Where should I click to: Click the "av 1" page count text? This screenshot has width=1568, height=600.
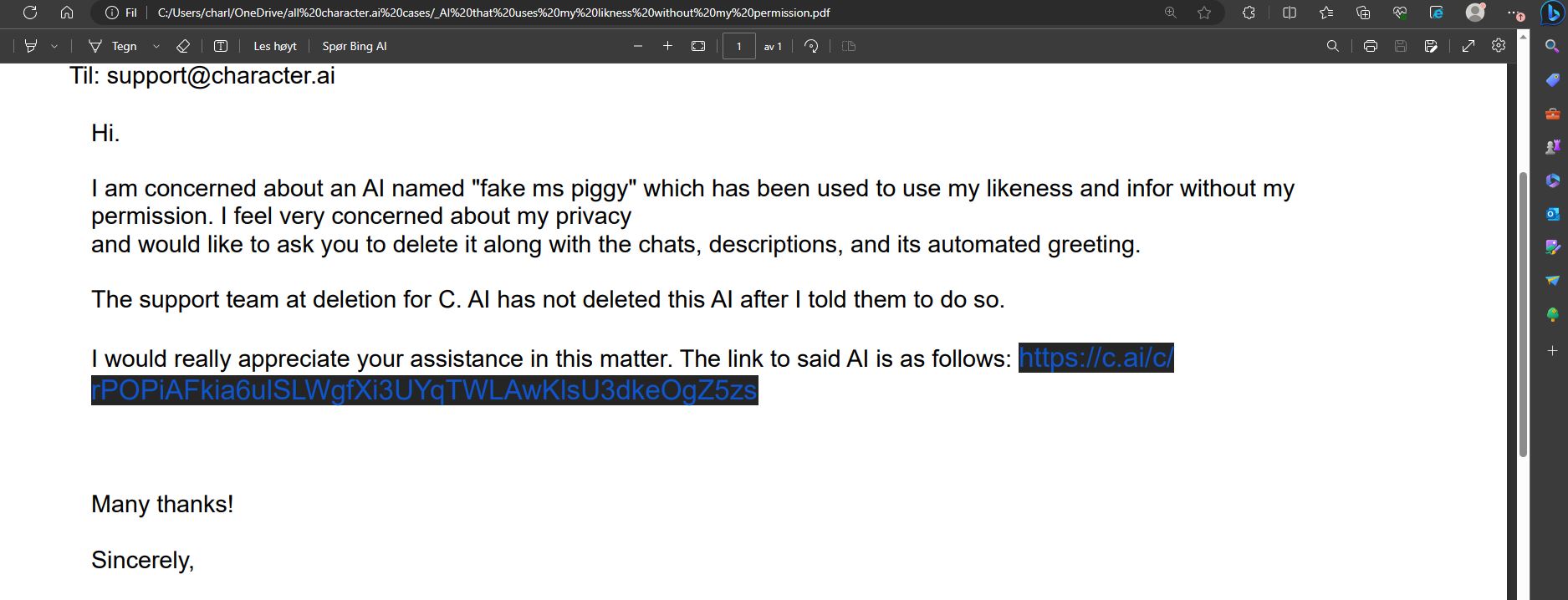click(x=773, y=47)
